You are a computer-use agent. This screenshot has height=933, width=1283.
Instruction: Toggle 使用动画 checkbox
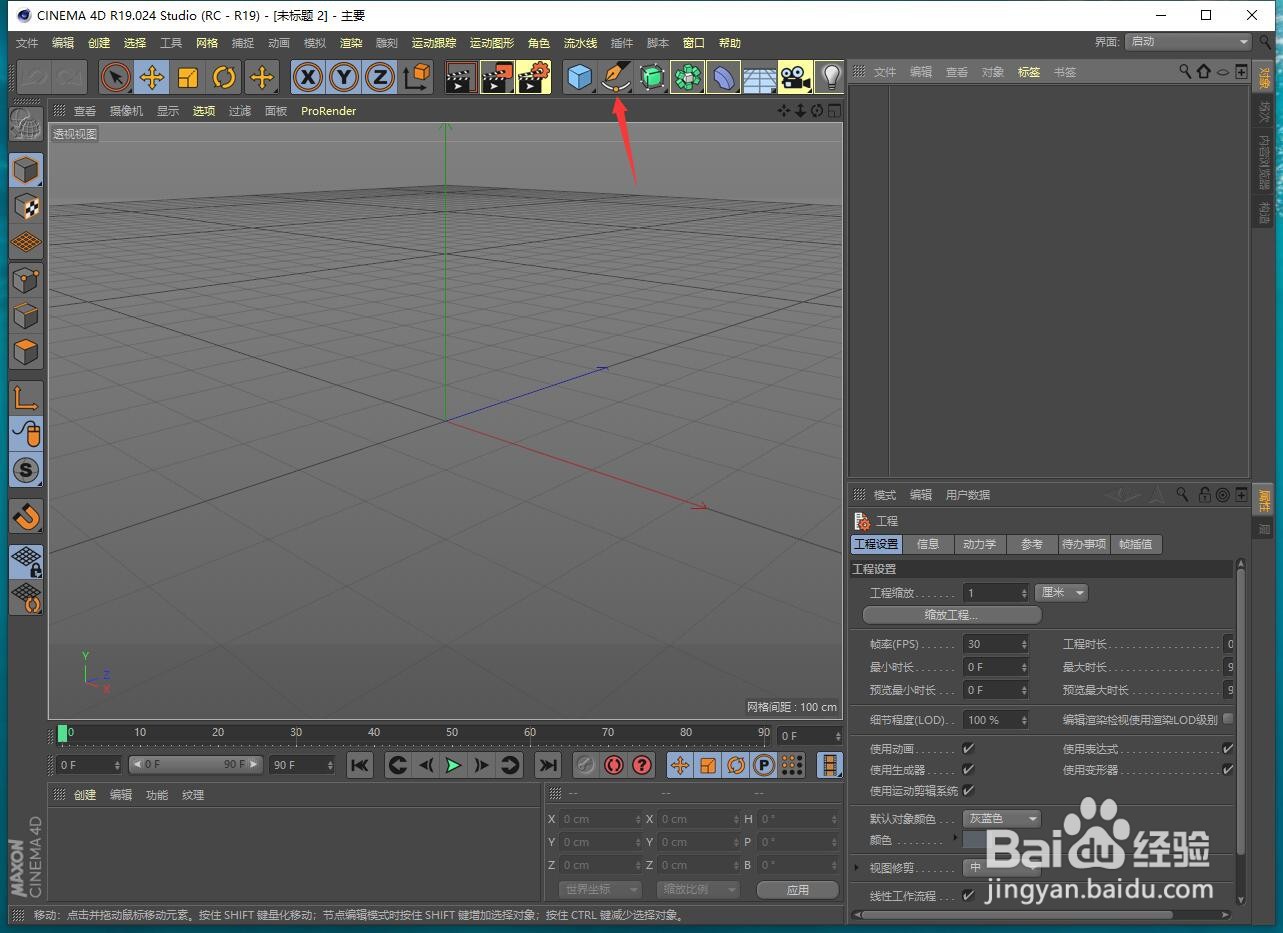coord(968,748)
